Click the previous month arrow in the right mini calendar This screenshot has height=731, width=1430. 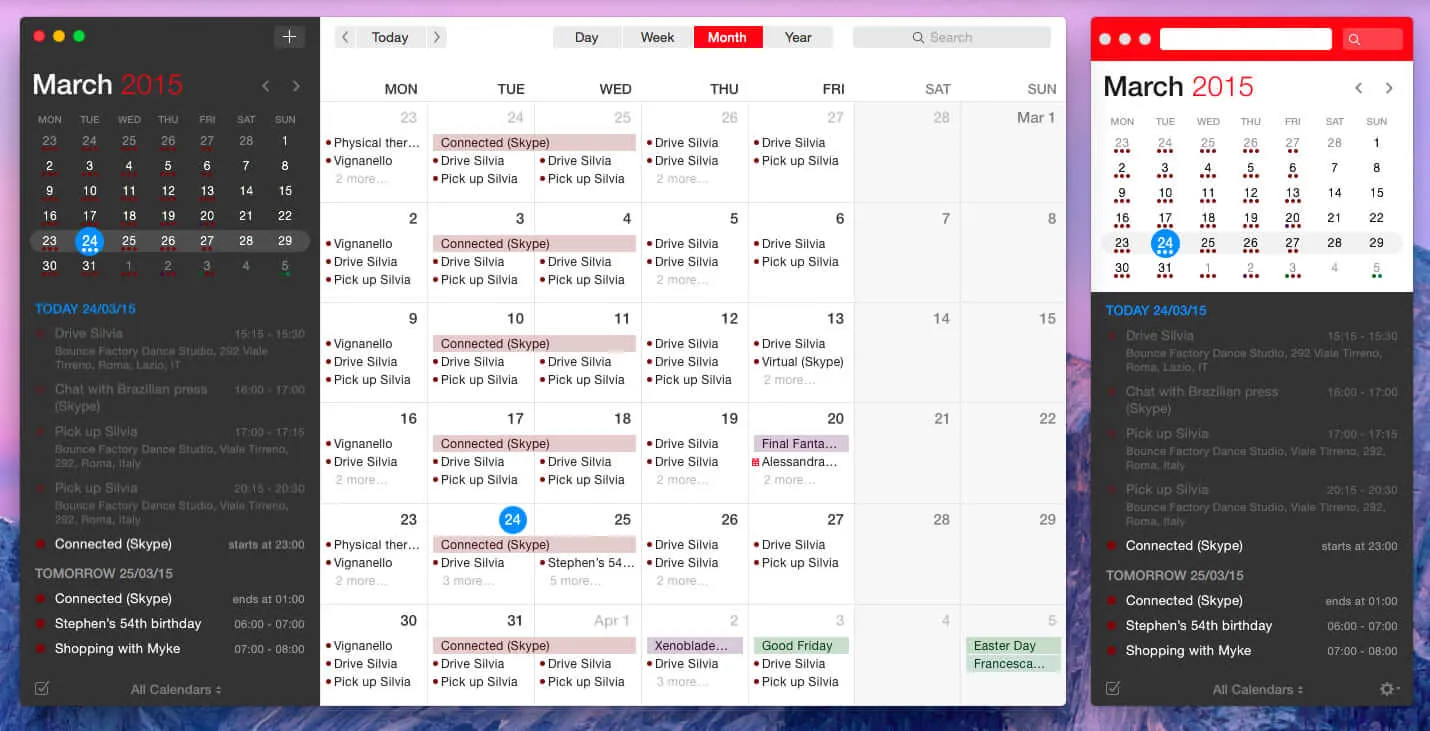[x=1359, y=88]
